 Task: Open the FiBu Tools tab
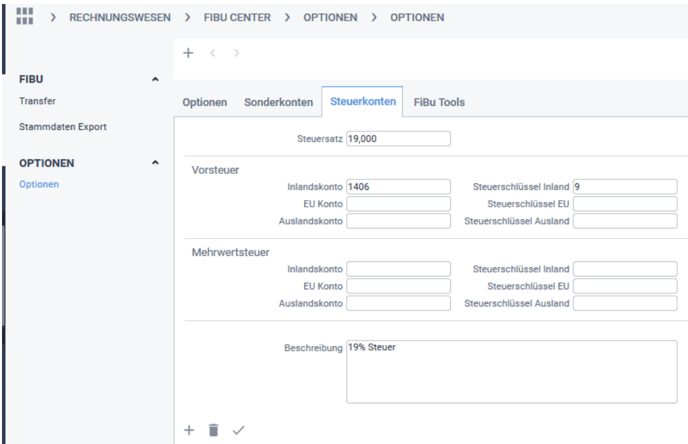click(439, 103)
